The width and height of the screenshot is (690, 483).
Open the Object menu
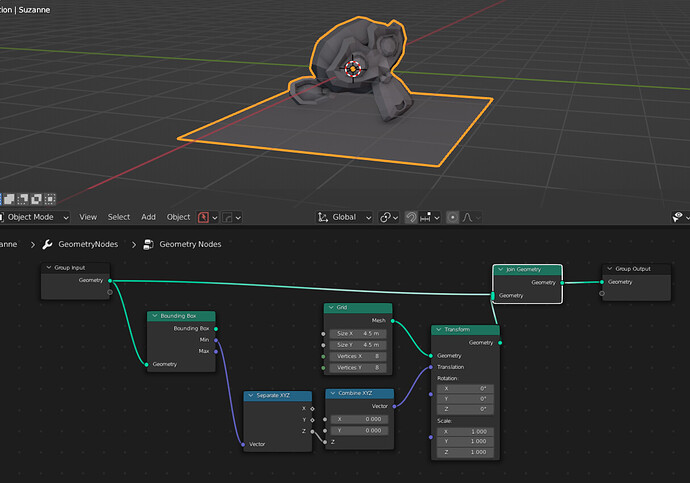pos(178,217)
